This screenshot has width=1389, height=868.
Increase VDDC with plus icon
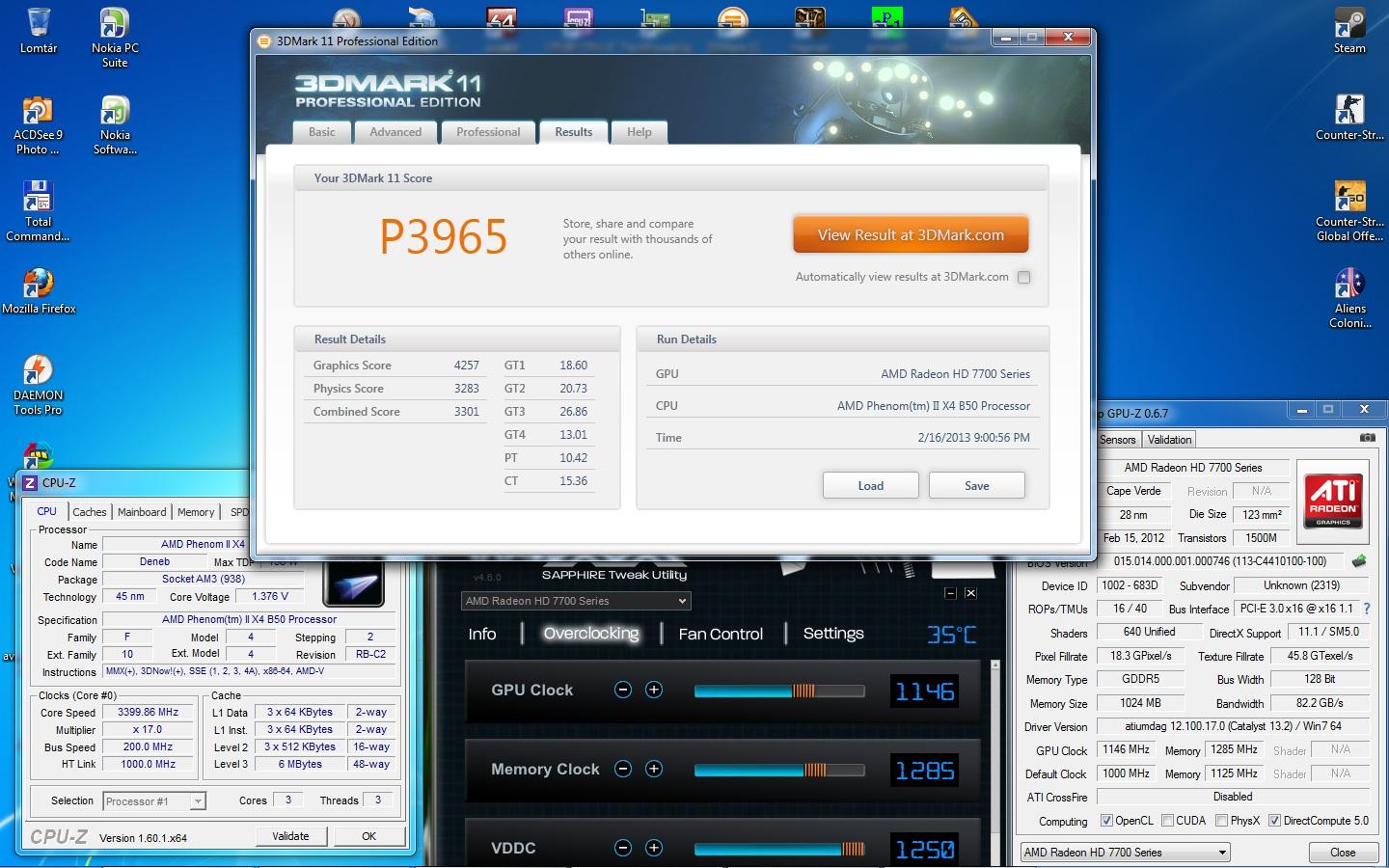click(x=654, y=848)
